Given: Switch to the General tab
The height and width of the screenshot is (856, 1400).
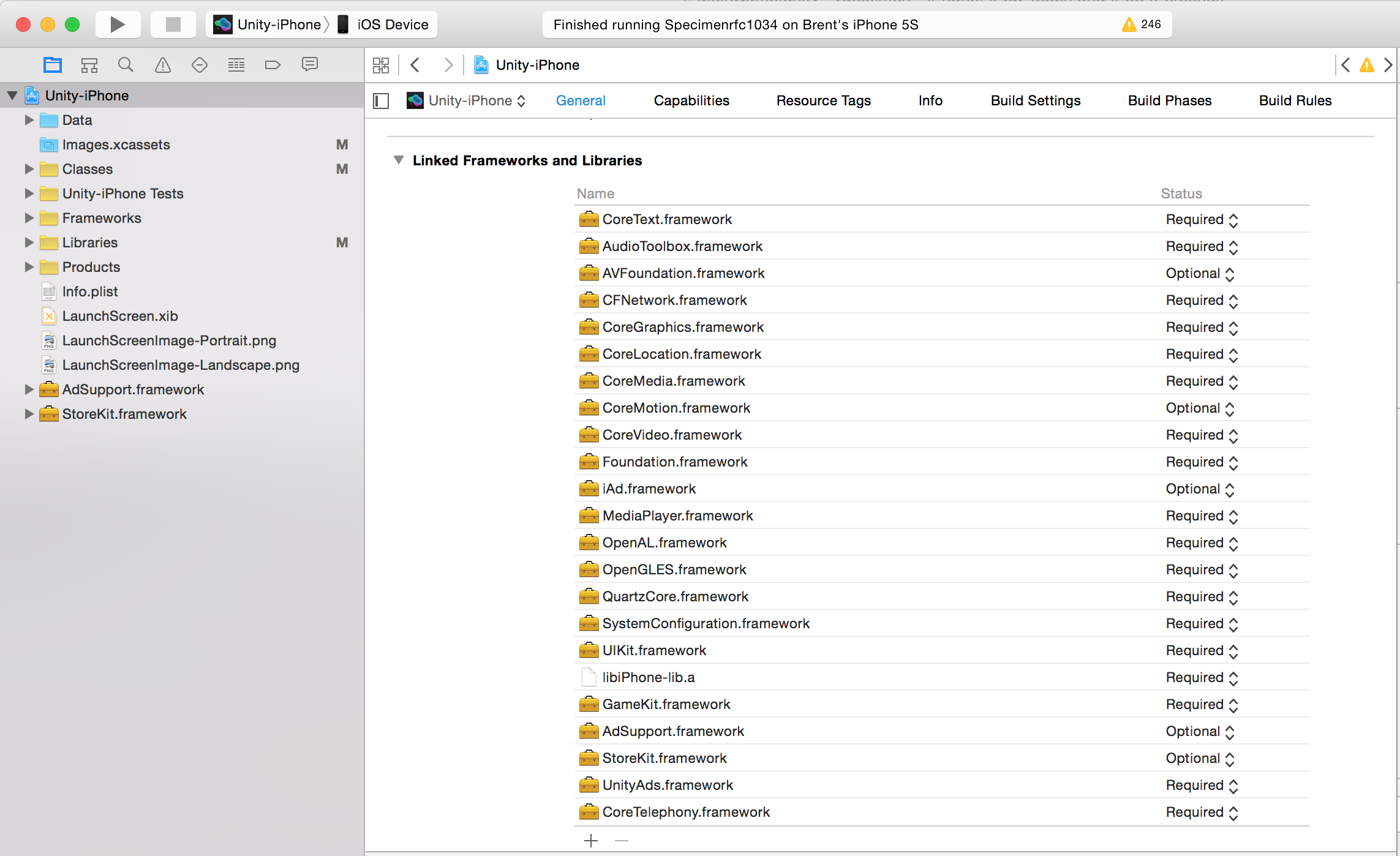Looking at the screenshot, I should [x=581, y=100].
